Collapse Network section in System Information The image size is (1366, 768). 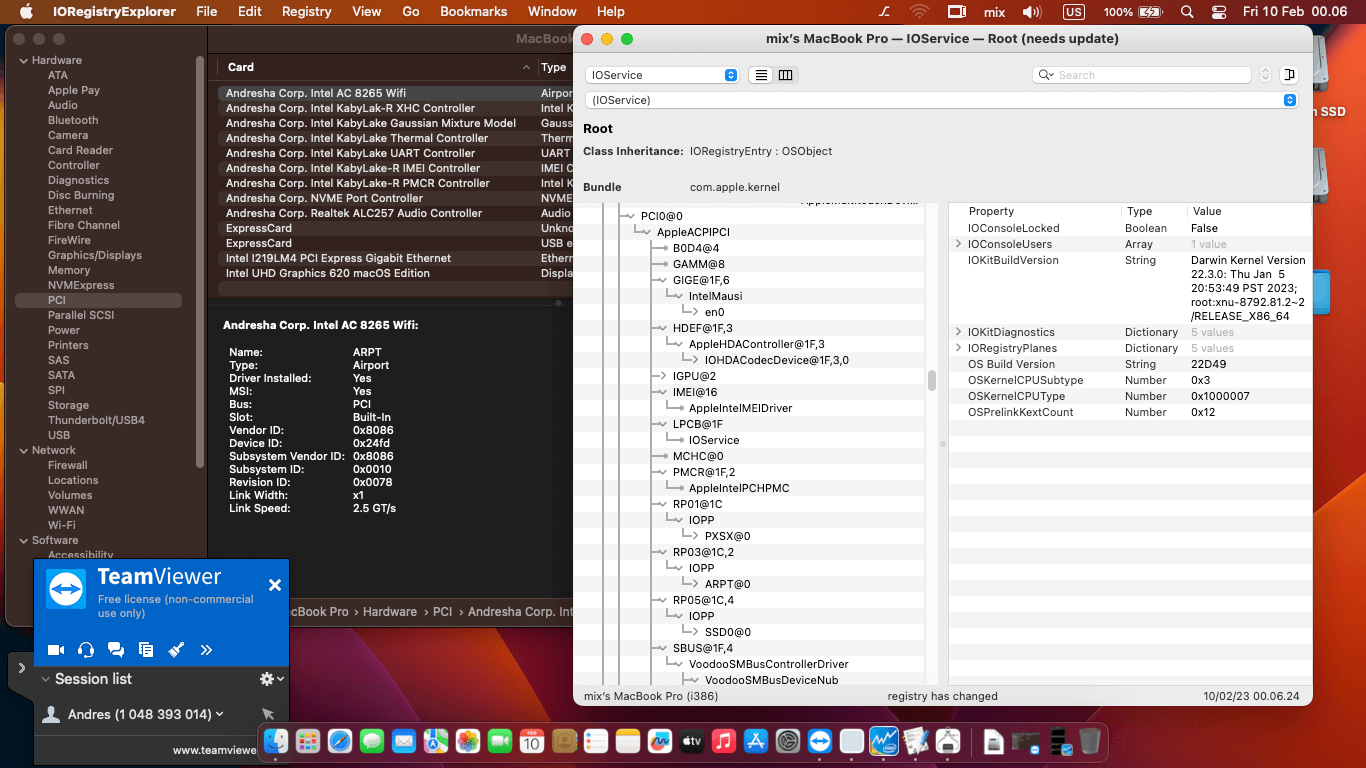(x=24, y=450)
